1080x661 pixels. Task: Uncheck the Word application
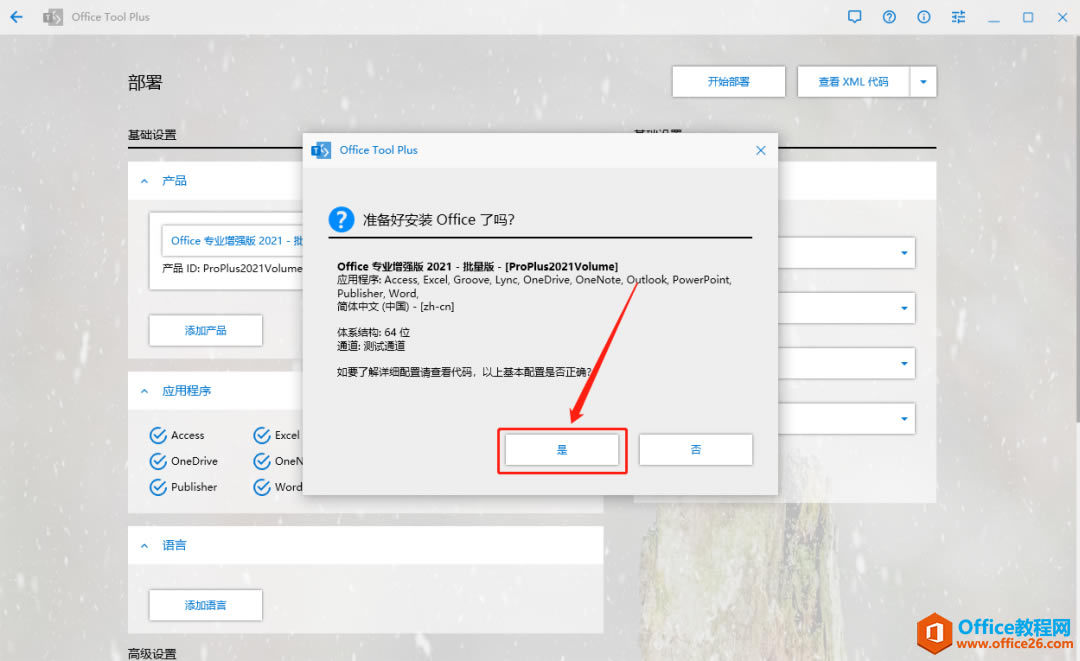click(x=262, y=487)
